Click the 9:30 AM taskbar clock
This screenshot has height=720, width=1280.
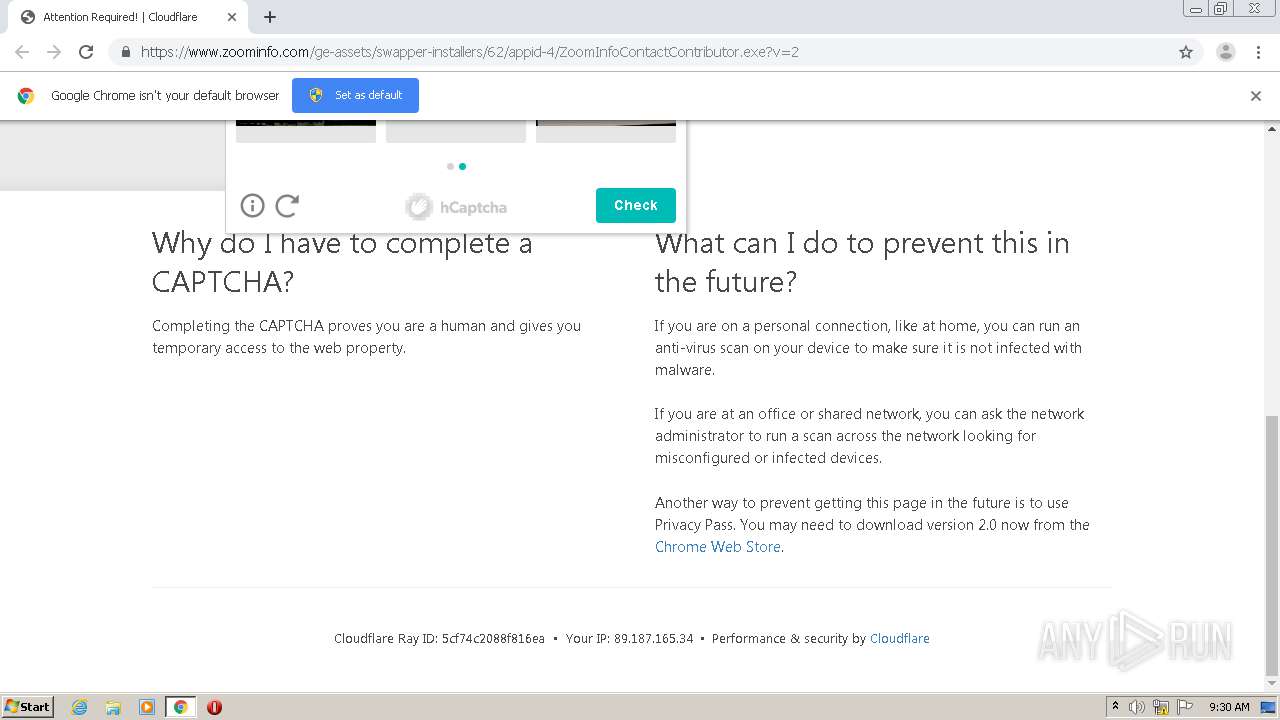point(1229,707)
